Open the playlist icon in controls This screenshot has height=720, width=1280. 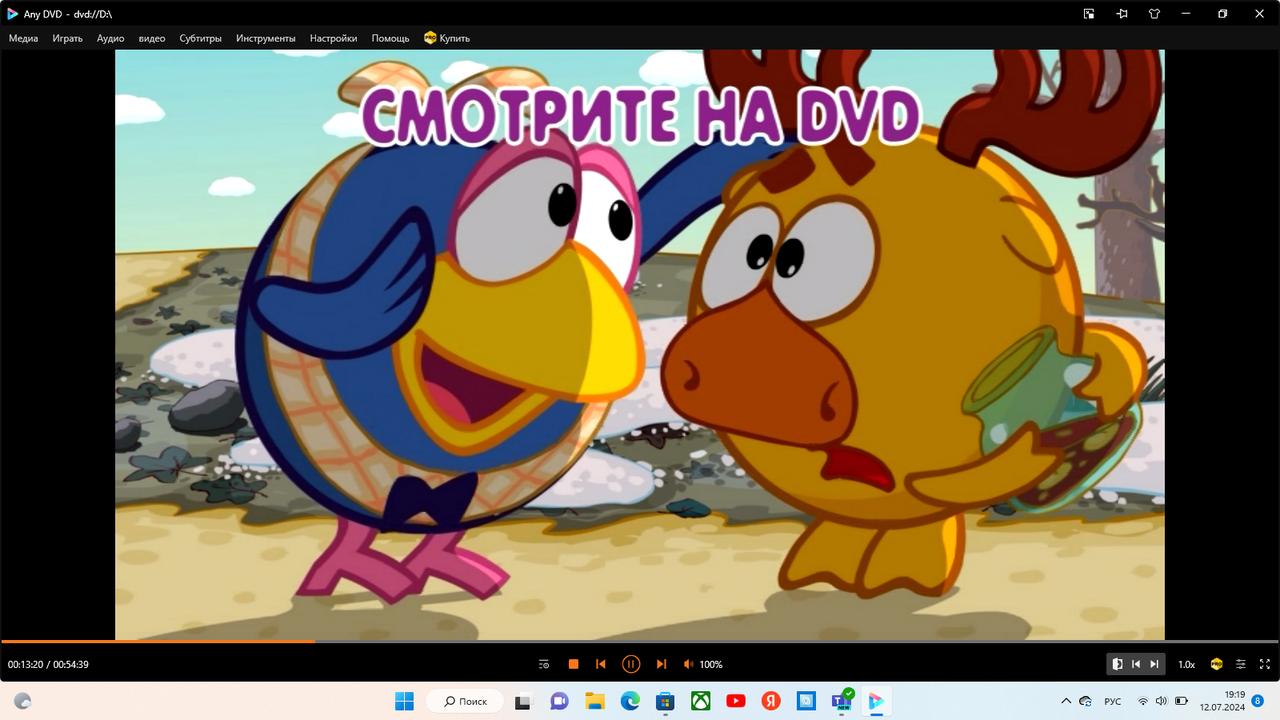[544, 664]
